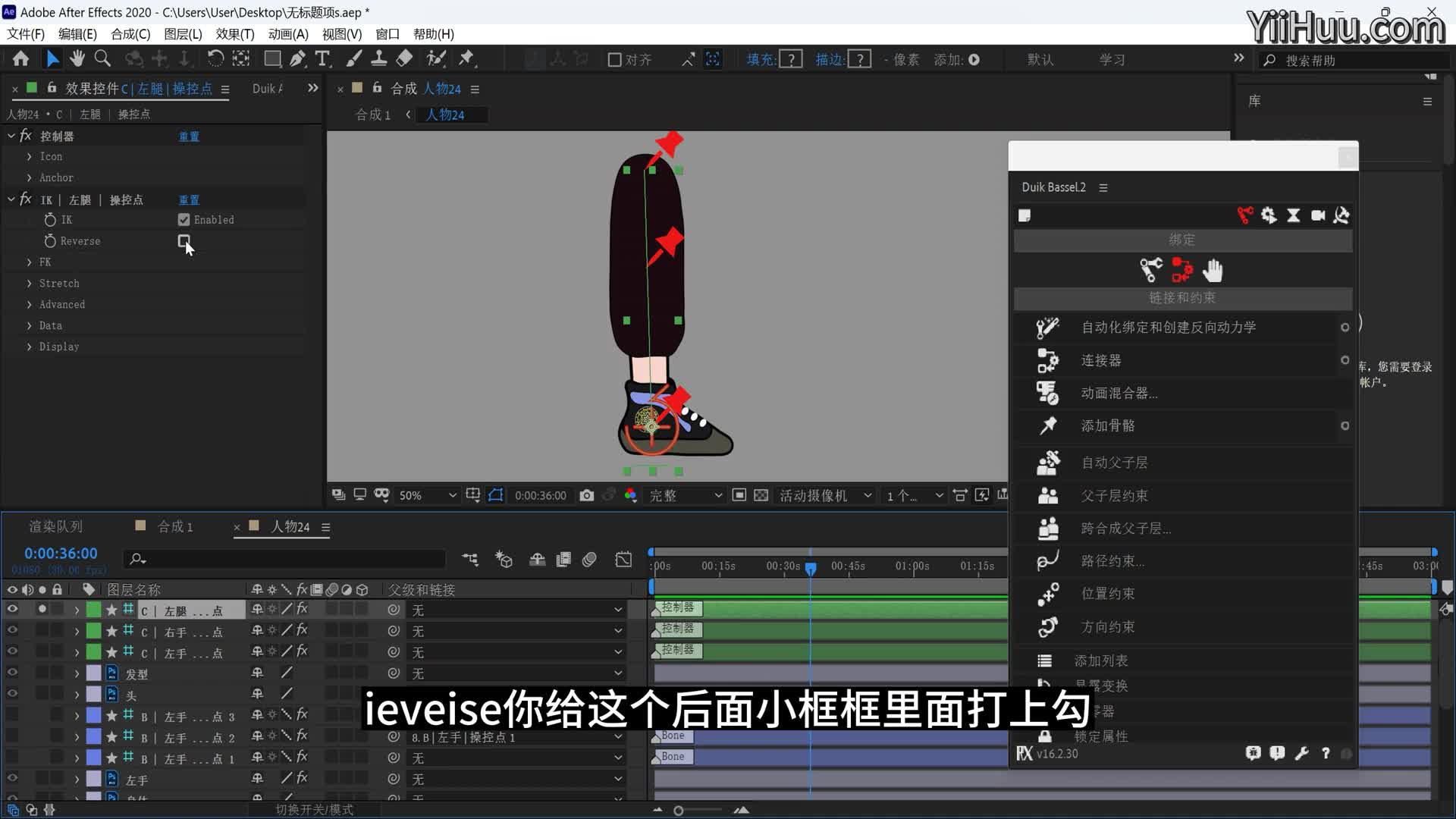This screenshot has width=1456, height=819.
Task: Select the Selection arrow tool
Action: [52, 59]
